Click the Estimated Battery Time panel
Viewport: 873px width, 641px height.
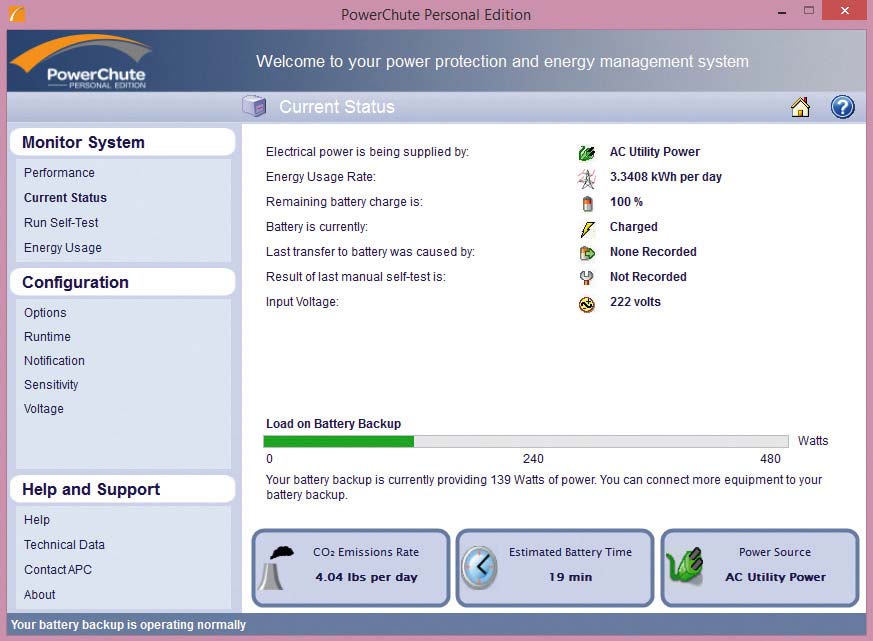(x=555, y=567)
